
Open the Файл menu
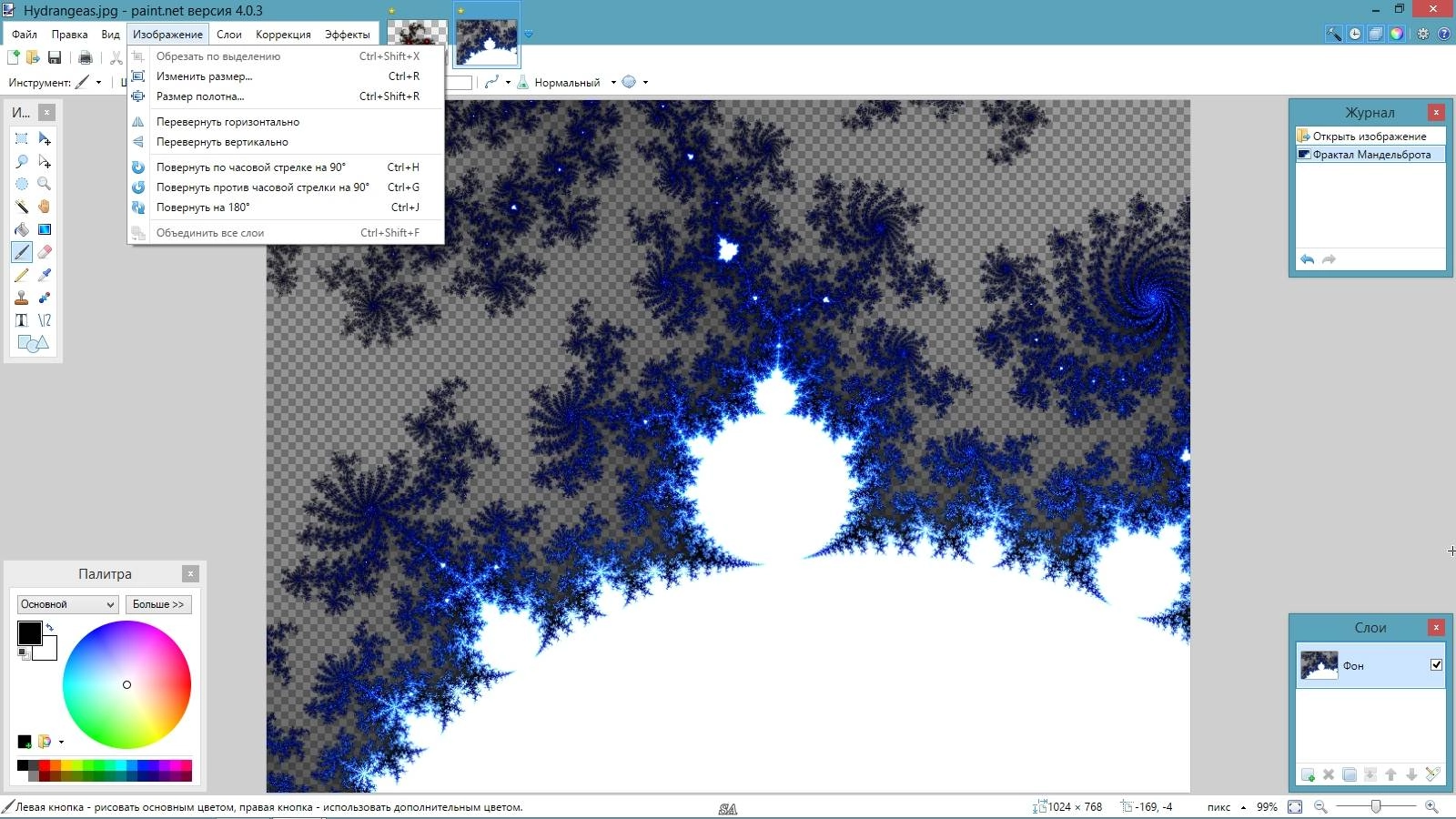click(25, 35)
